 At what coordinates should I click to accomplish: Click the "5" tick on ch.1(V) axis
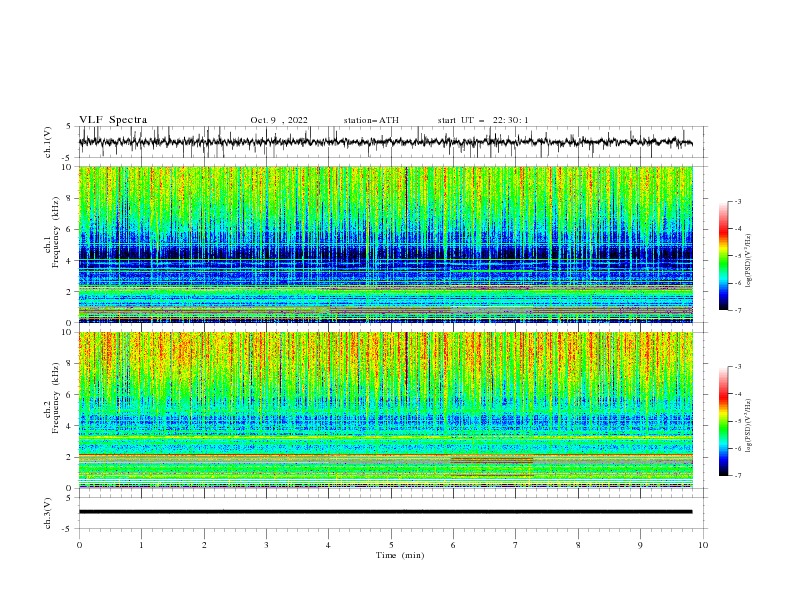pyautogui.click(x=69, y=127)
